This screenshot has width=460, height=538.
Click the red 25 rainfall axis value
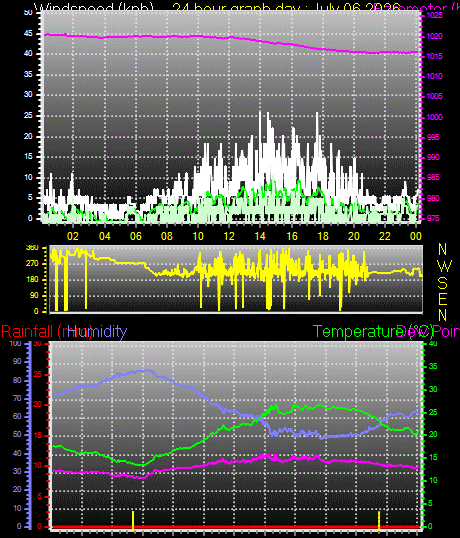(x=38, y=374)
